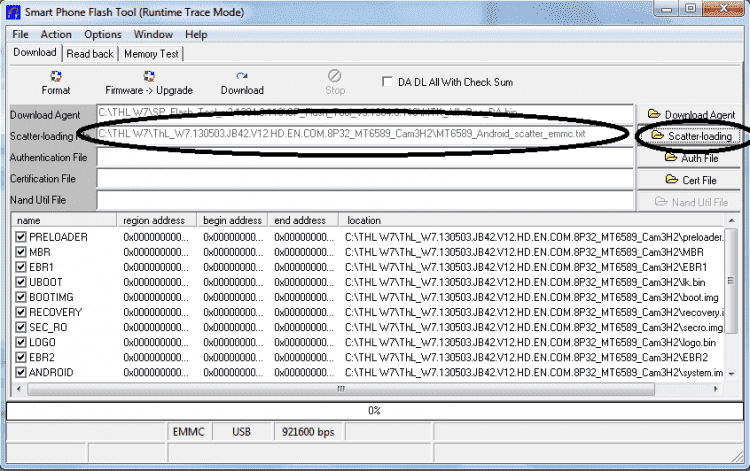Deselect the ANDROID partition
Viewport: 750px width, 471px height.
(21, 372)
